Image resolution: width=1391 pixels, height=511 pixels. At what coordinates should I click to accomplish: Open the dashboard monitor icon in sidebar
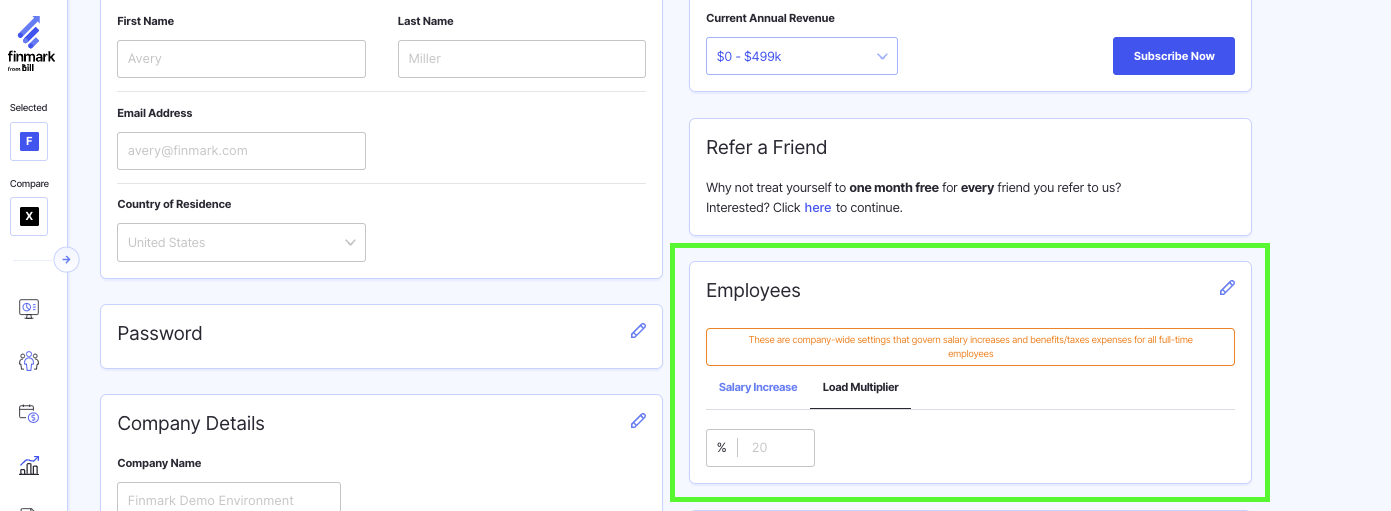pyautogui.click(x=29, y=308)
